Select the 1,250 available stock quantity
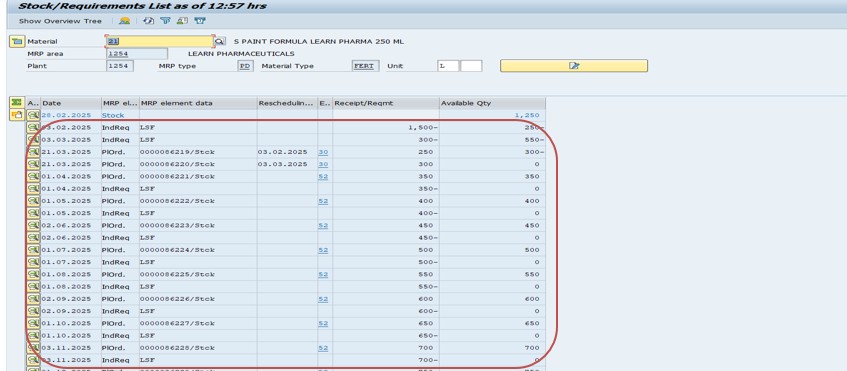The height and width of the screenshot is (371, 847). (527, 115)
